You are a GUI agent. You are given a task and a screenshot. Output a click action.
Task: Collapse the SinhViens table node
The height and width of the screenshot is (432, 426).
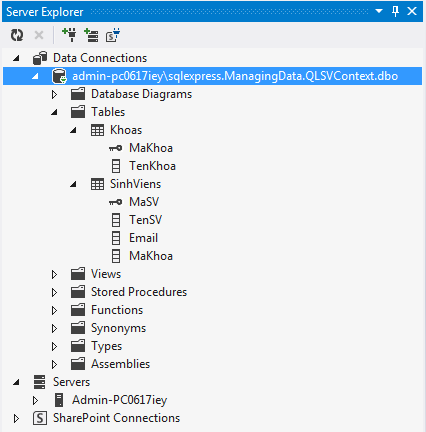73,184
